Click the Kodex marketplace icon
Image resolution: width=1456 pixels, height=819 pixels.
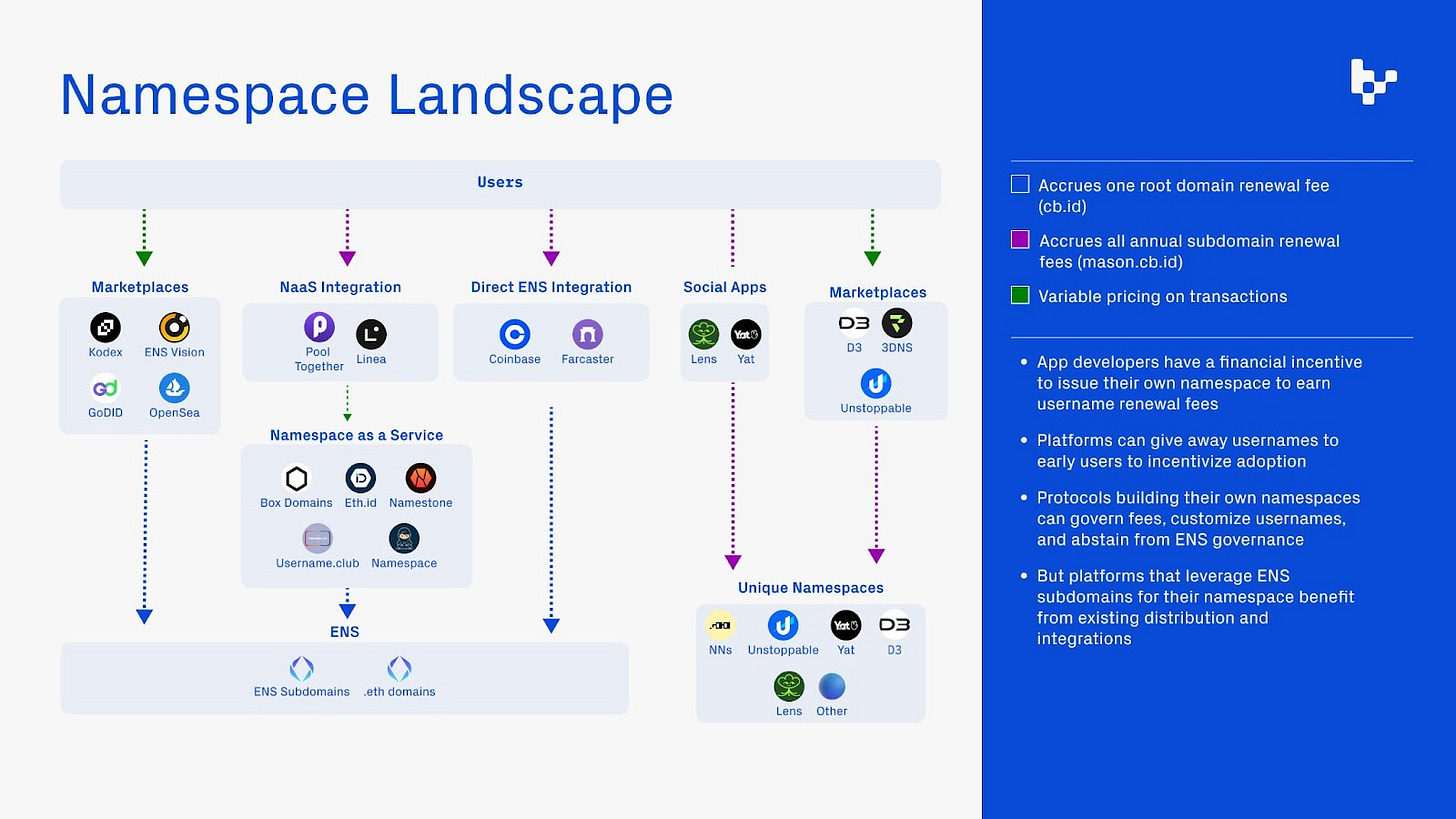pos(105,327)
